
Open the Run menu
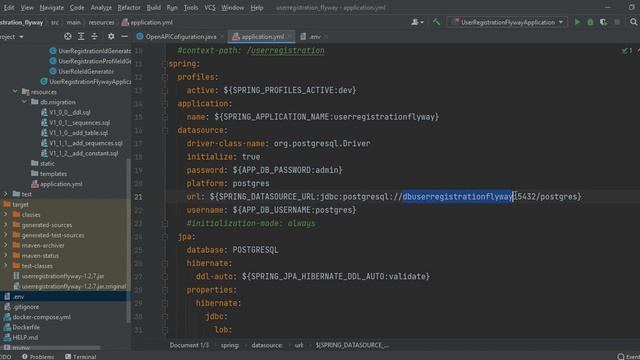click(172, 8)
